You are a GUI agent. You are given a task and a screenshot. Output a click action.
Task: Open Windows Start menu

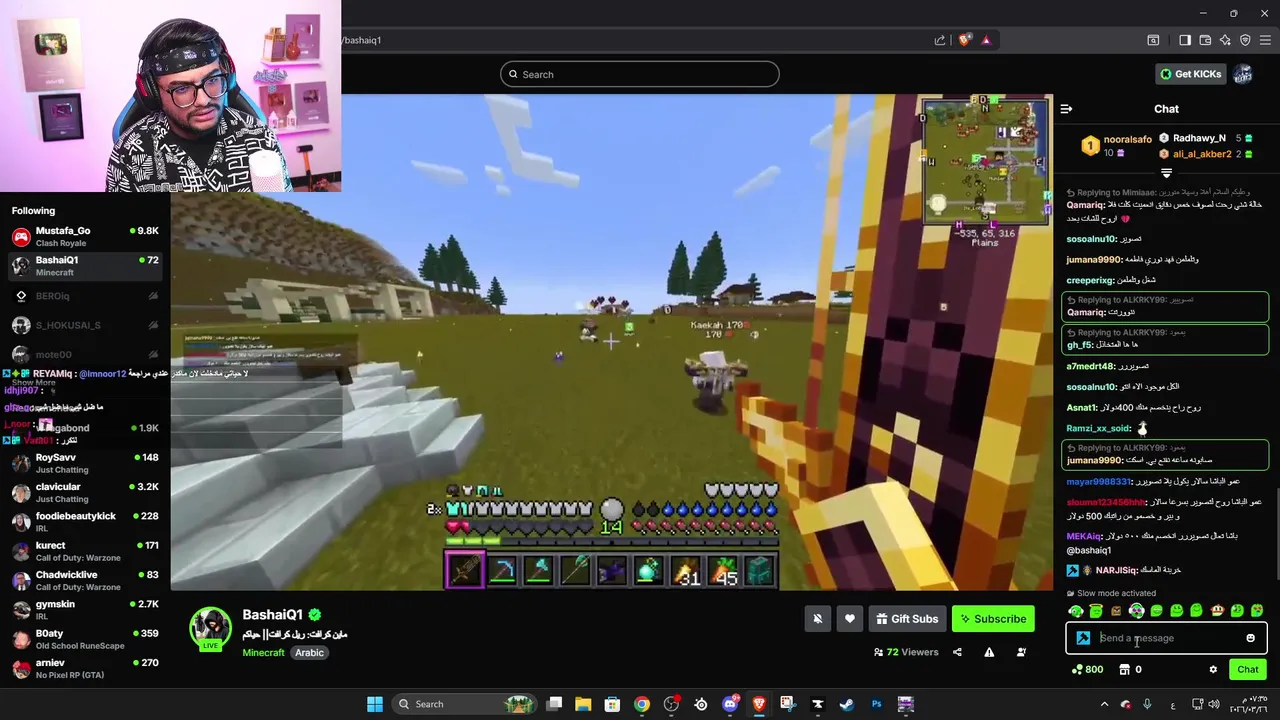tap(375, 704)
